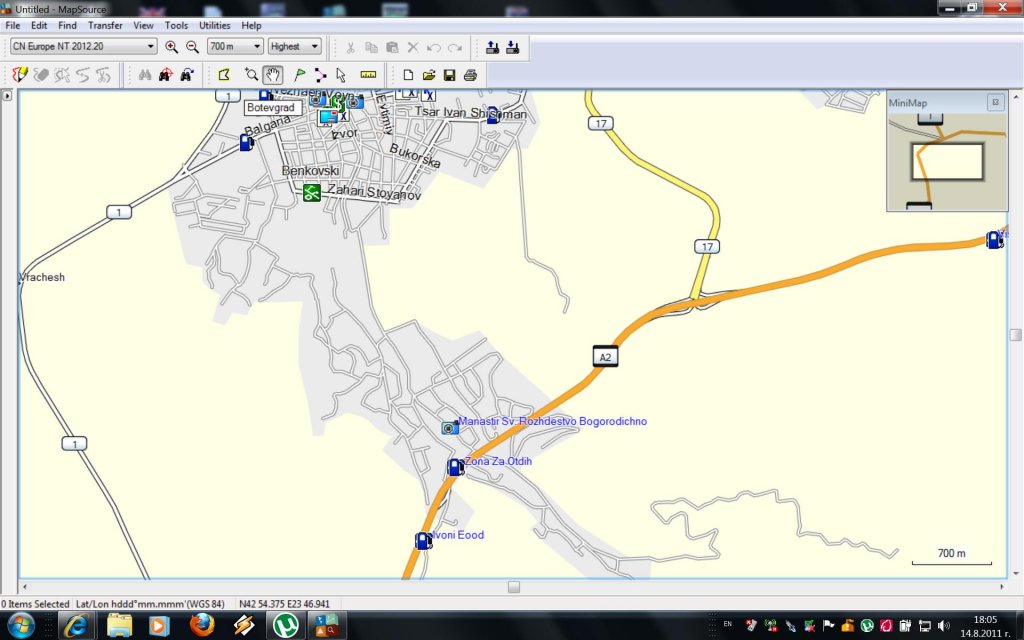Click the Zoom In magnifier icon
1024x640 pixels.
pos(171,47)
